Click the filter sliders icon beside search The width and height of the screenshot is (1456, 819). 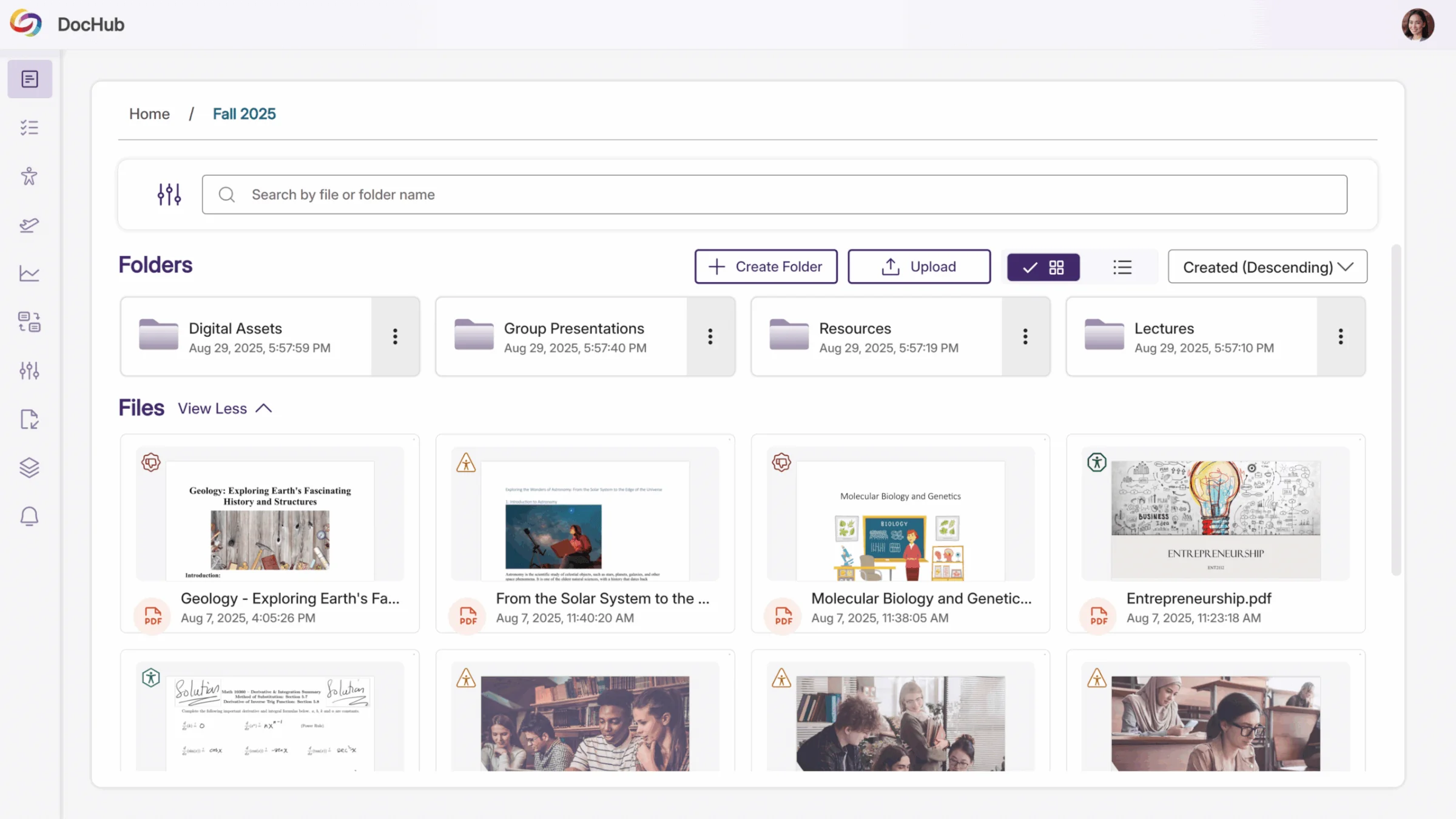(169, 194)
